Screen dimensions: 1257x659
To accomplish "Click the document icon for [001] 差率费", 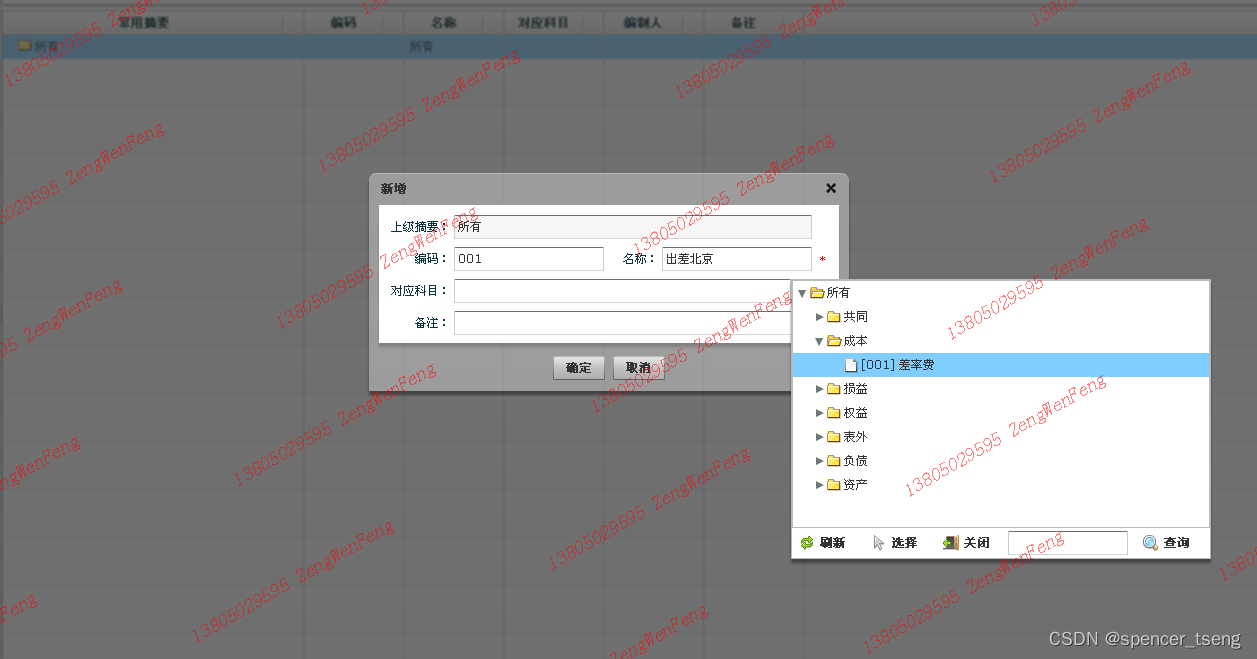I will (851, 365).
